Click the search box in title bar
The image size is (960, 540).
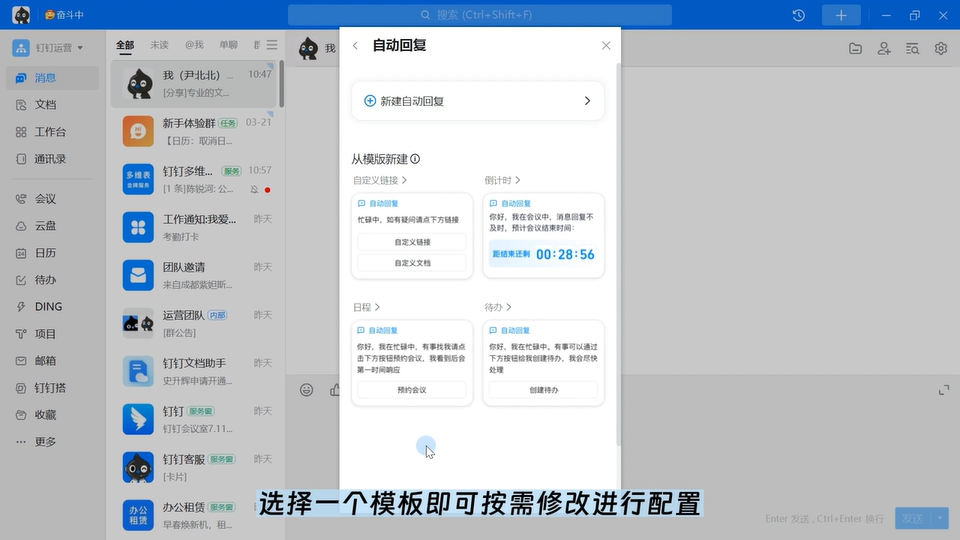480,15
